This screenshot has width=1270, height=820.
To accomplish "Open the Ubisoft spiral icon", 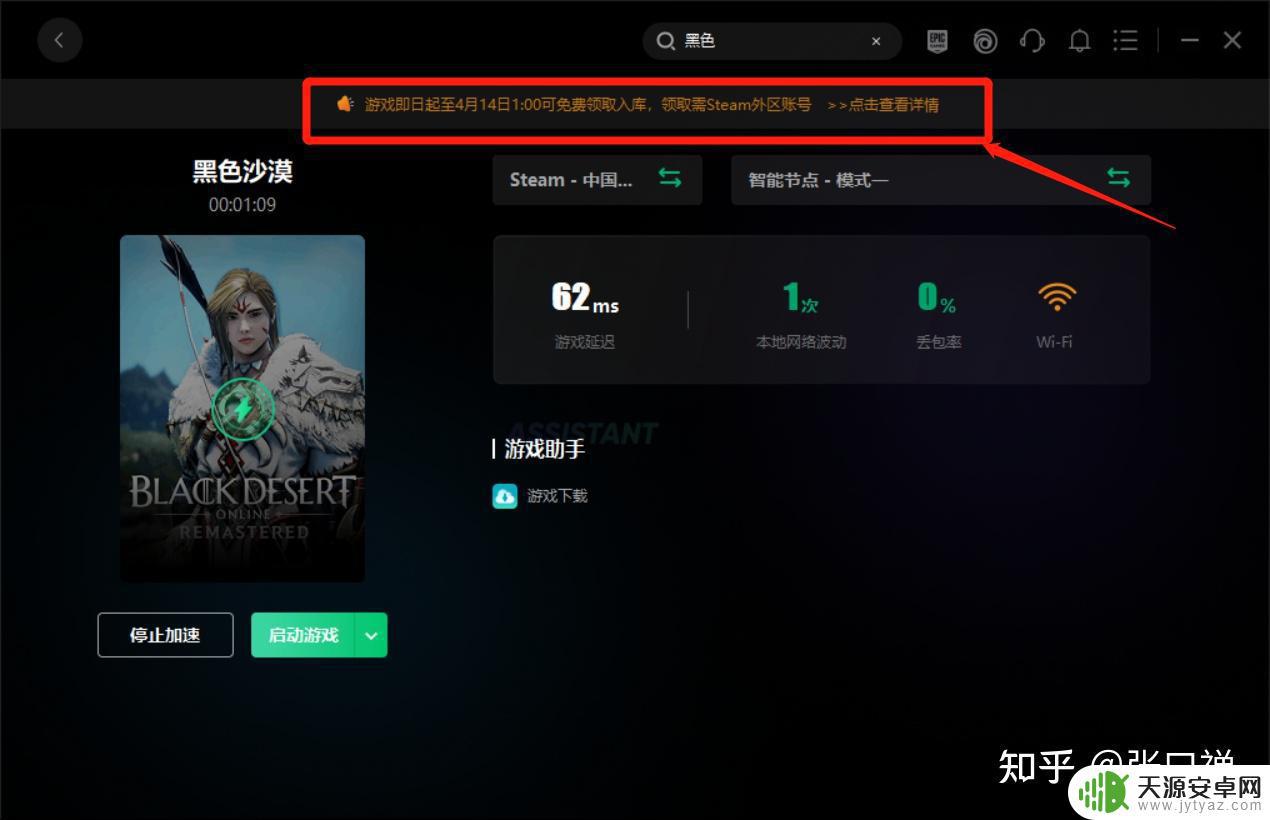I will [x=985, y=41].
